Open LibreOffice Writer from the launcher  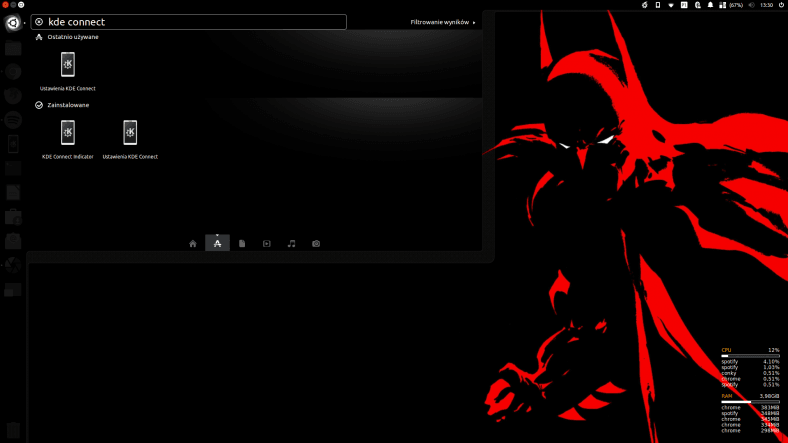coord(13,192)
